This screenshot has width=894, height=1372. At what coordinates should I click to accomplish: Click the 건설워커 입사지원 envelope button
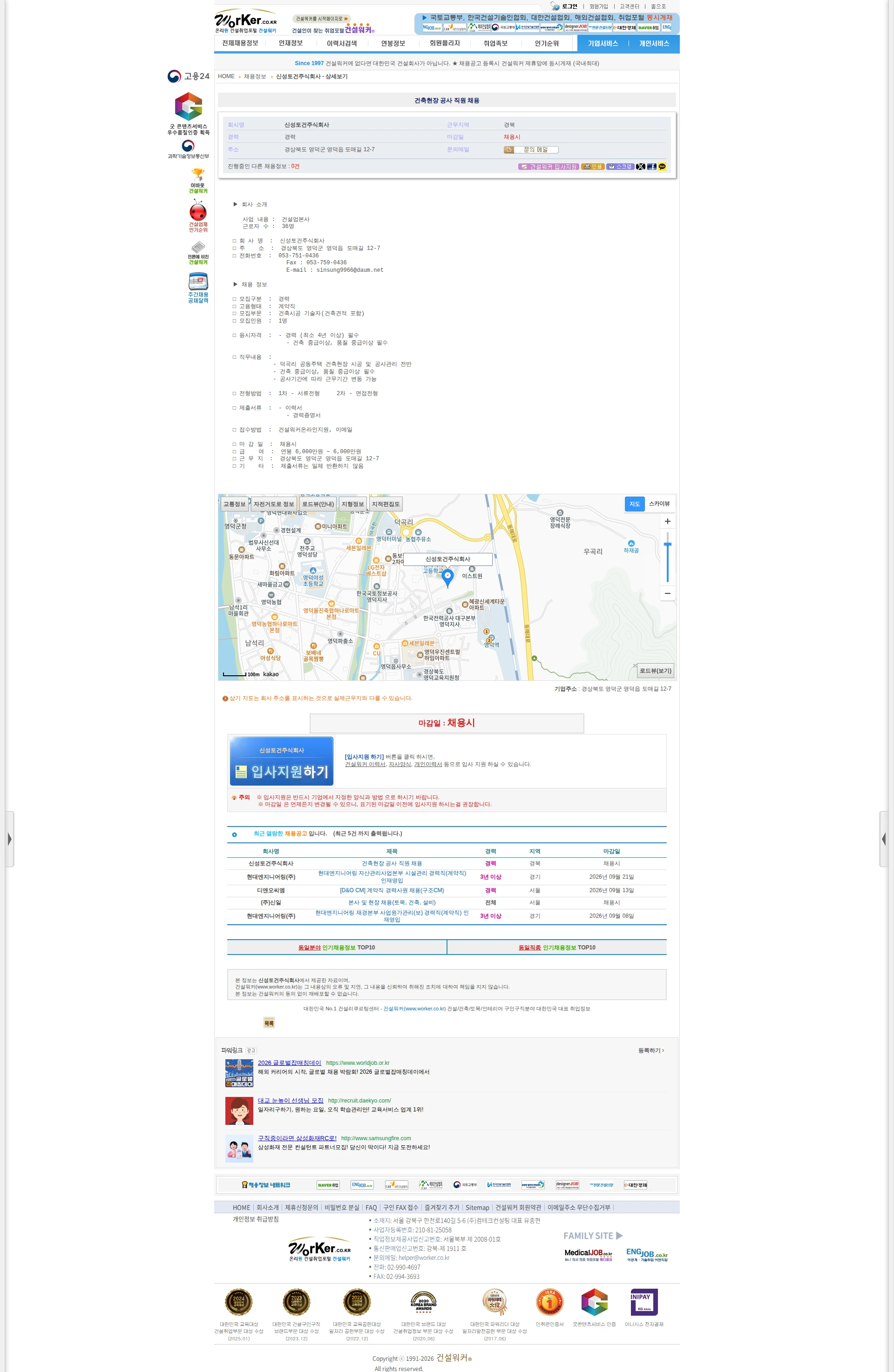tap(549, 167)
